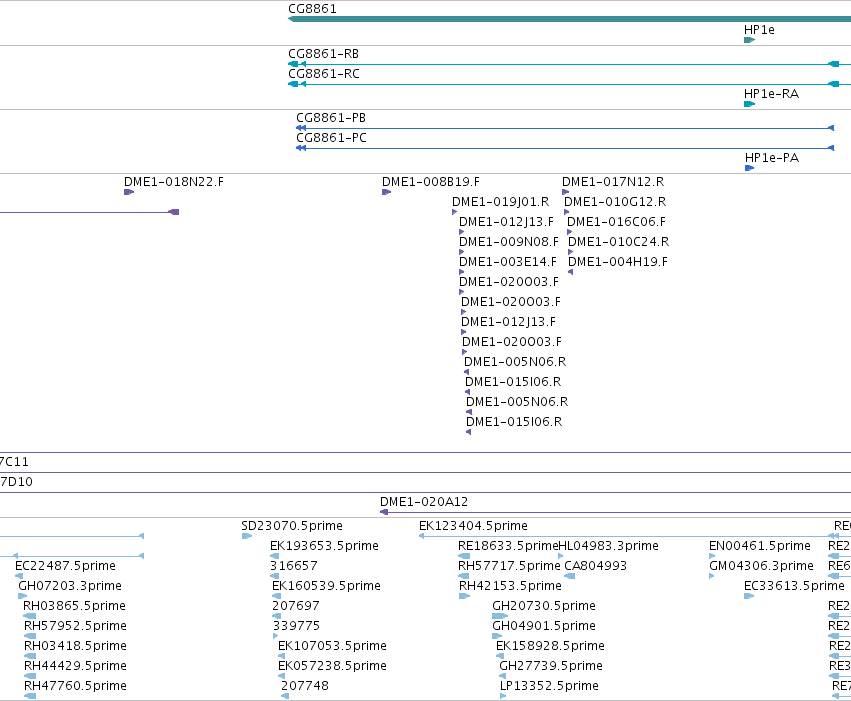Select feature DME1-009N08.F
The width and height of the screenshot is (851, 701).
pos(462,252)
